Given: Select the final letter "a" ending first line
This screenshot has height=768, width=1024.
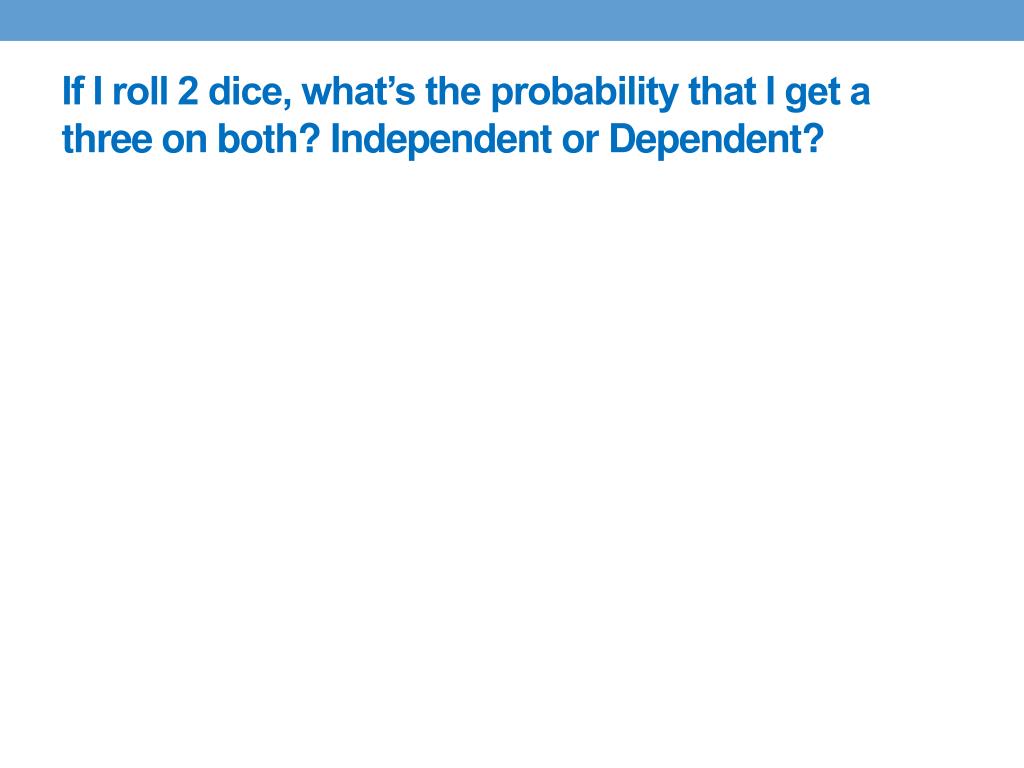Looking at the screenshot, I should click(x=859, y=94).
